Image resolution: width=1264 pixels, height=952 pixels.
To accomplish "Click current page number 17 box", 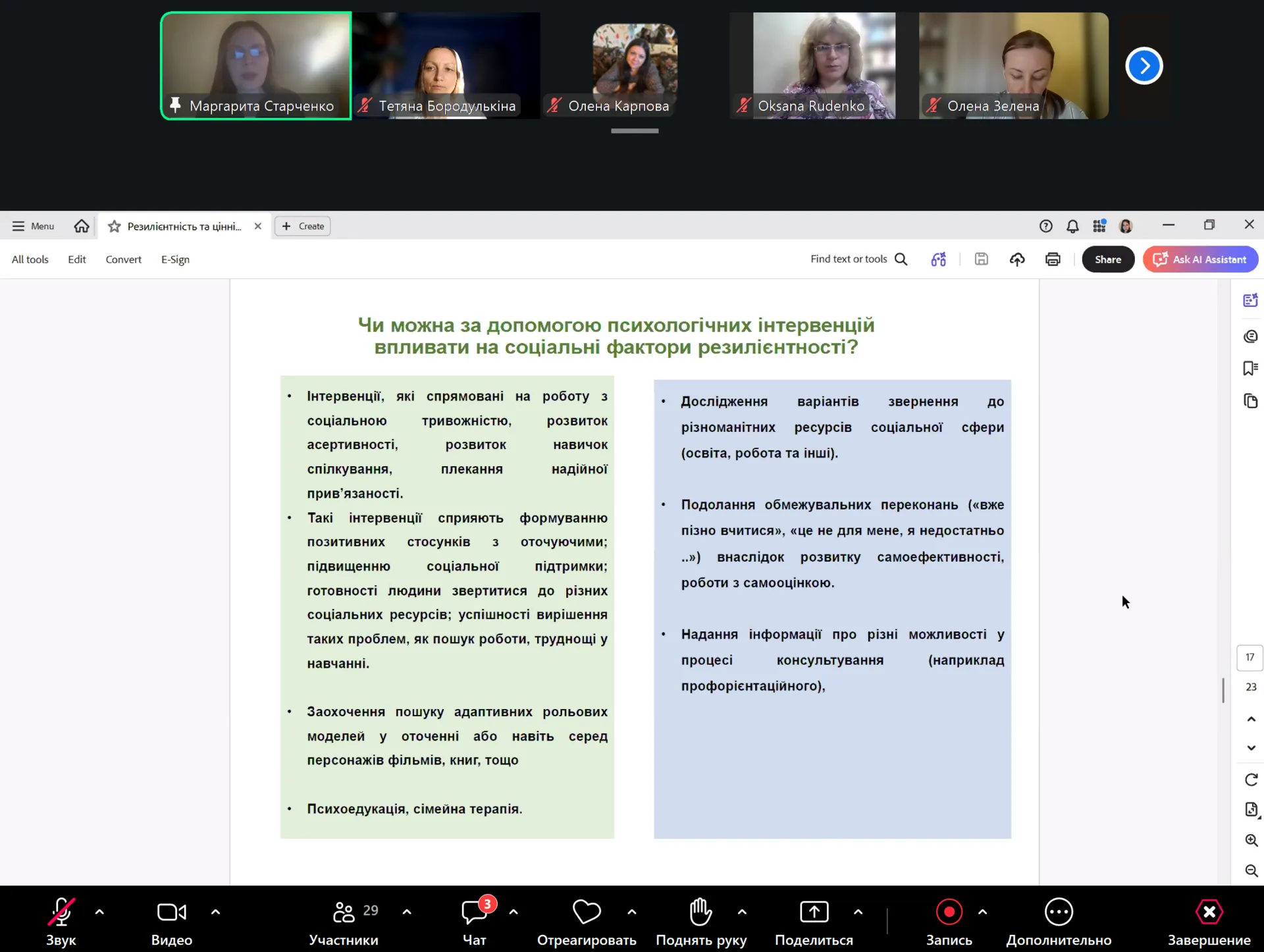I will pyautogui.click(x=1250, y=657).
